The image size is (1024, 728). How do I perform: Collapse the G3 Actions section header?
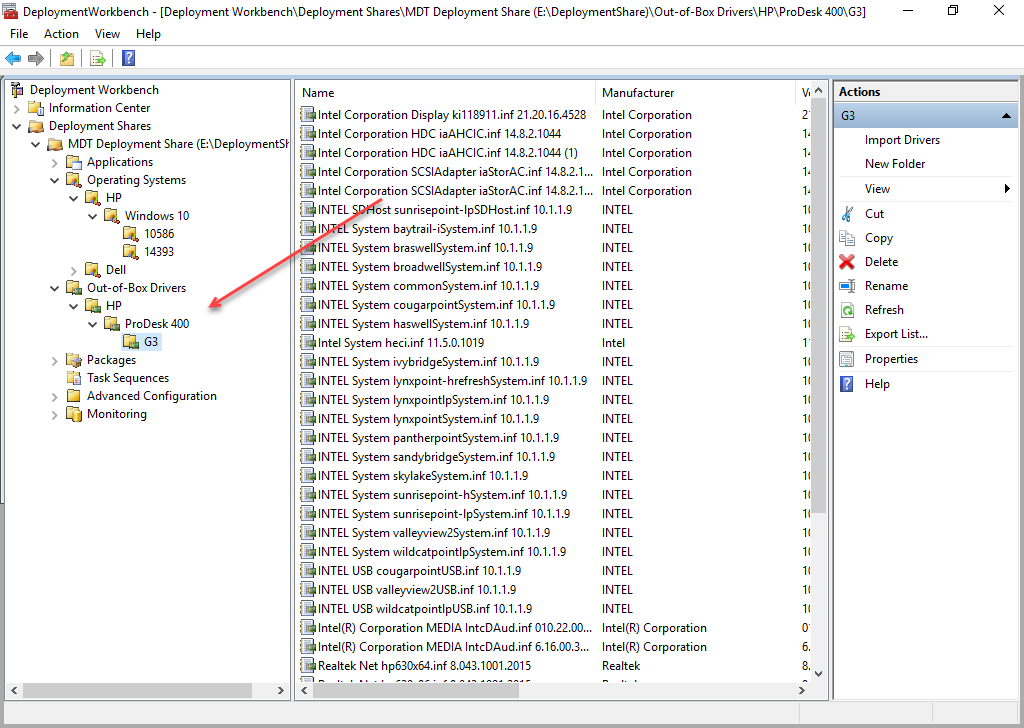pos(1006,116)
